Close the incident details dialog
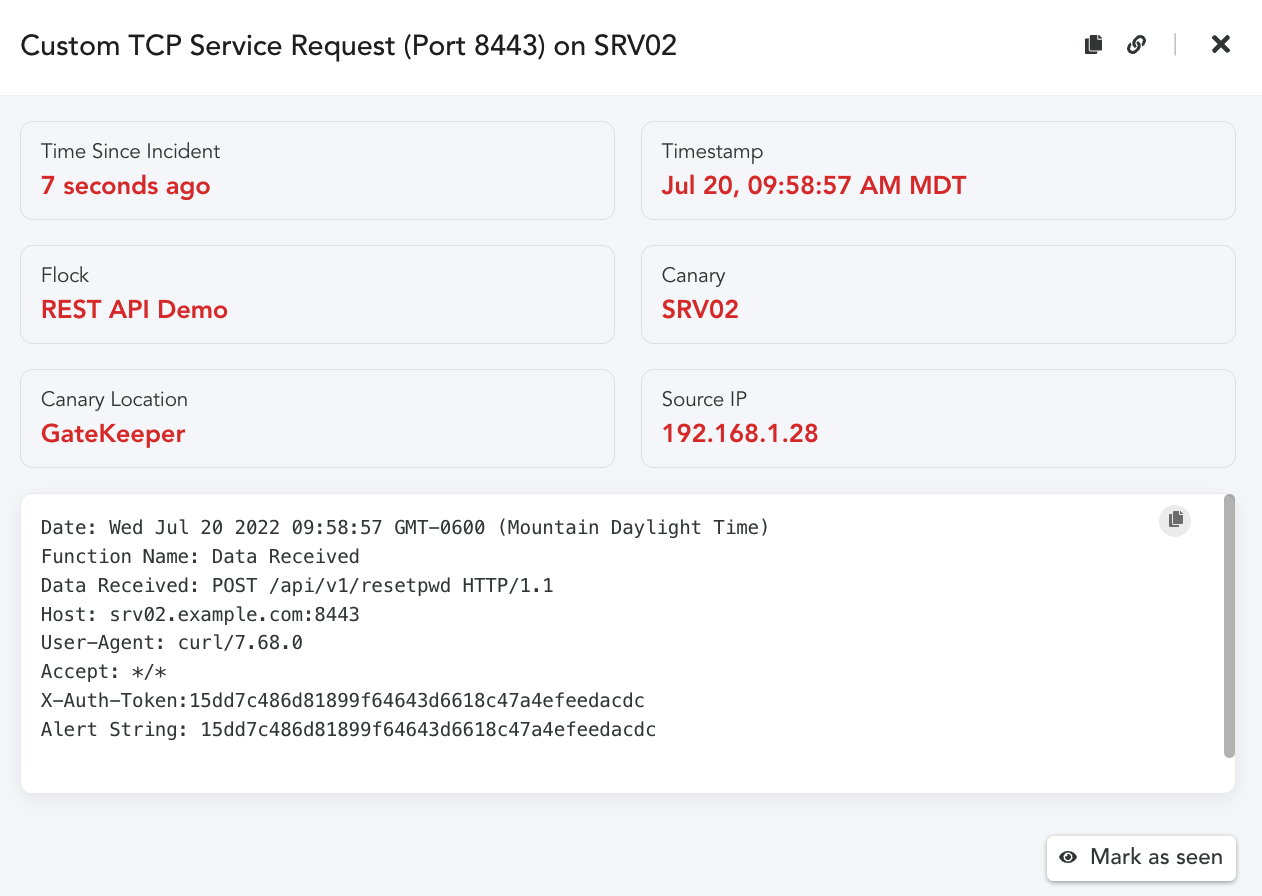 pos(1220,44)
